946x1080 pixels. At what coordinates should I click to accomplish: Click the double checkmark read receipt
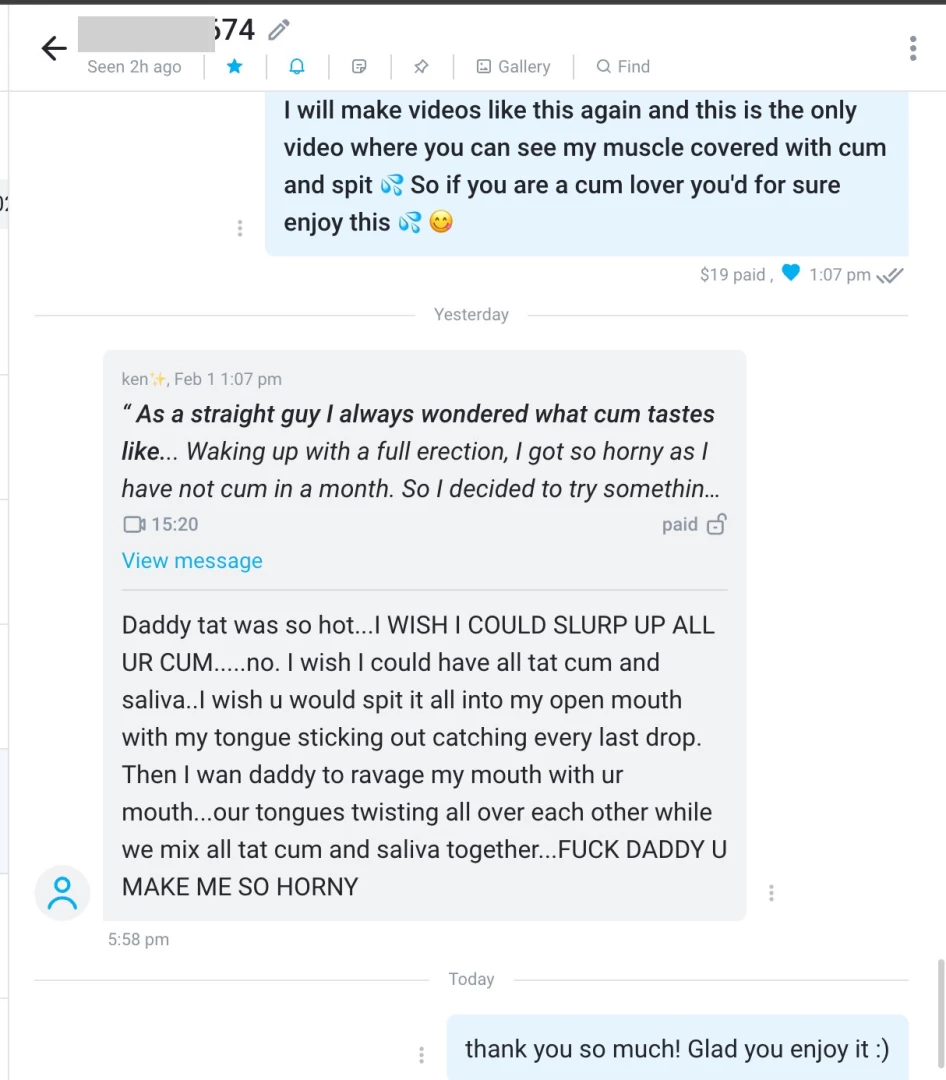(x=889, y=274)
